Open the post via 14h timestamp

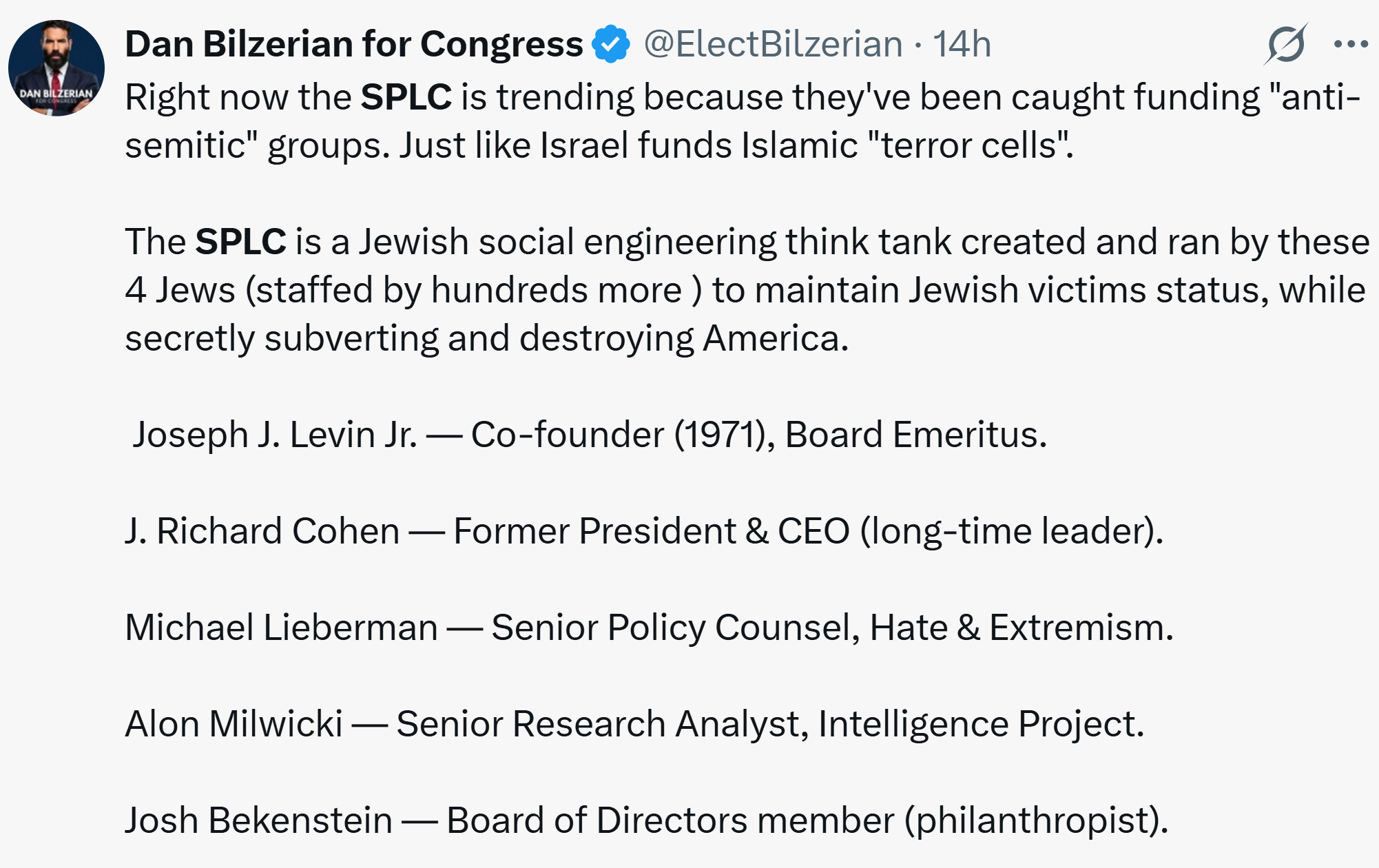click(x=962, y=44)
